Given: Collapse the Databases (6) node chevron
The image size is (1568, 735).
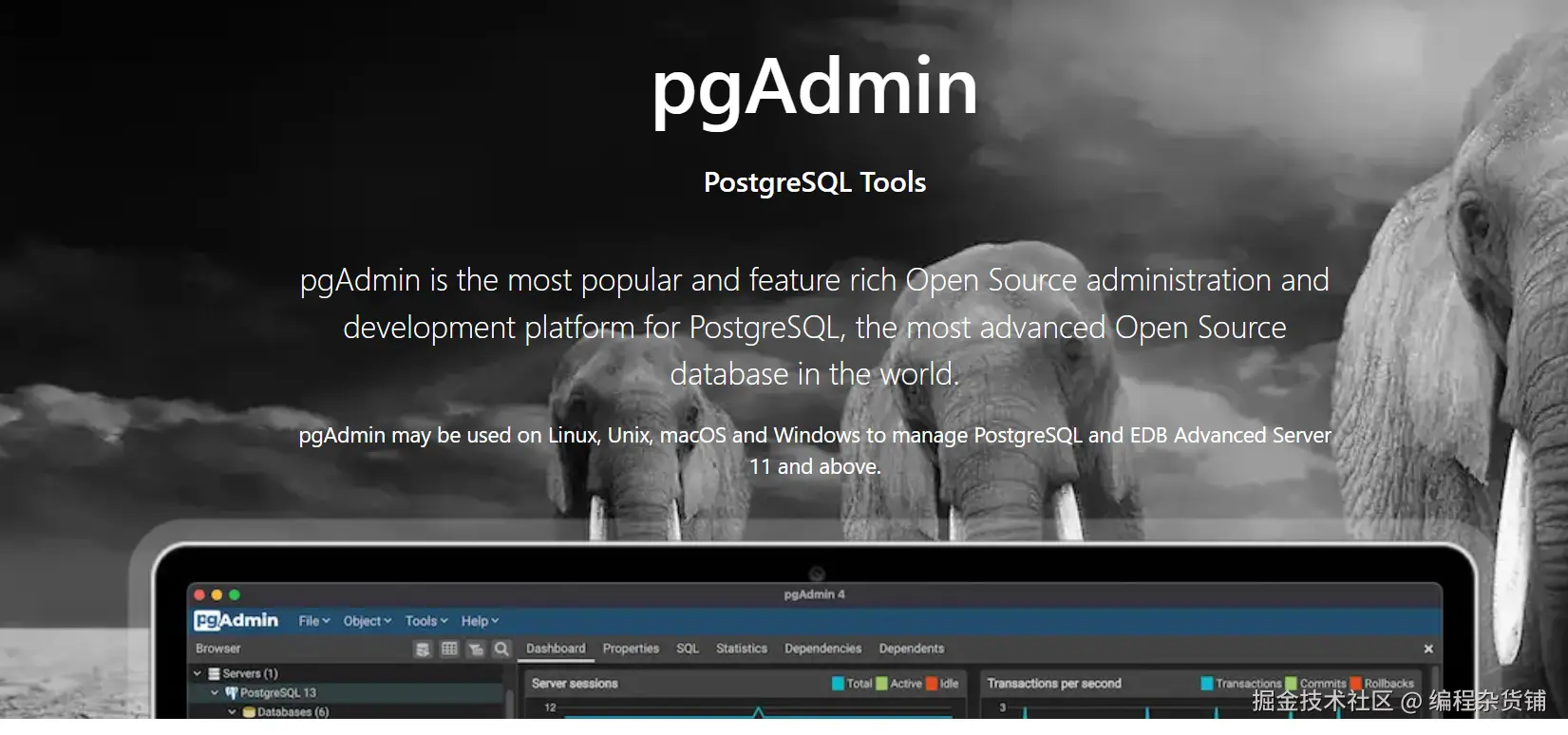Looking at the screenshot, I should click(x=232, y=711).
